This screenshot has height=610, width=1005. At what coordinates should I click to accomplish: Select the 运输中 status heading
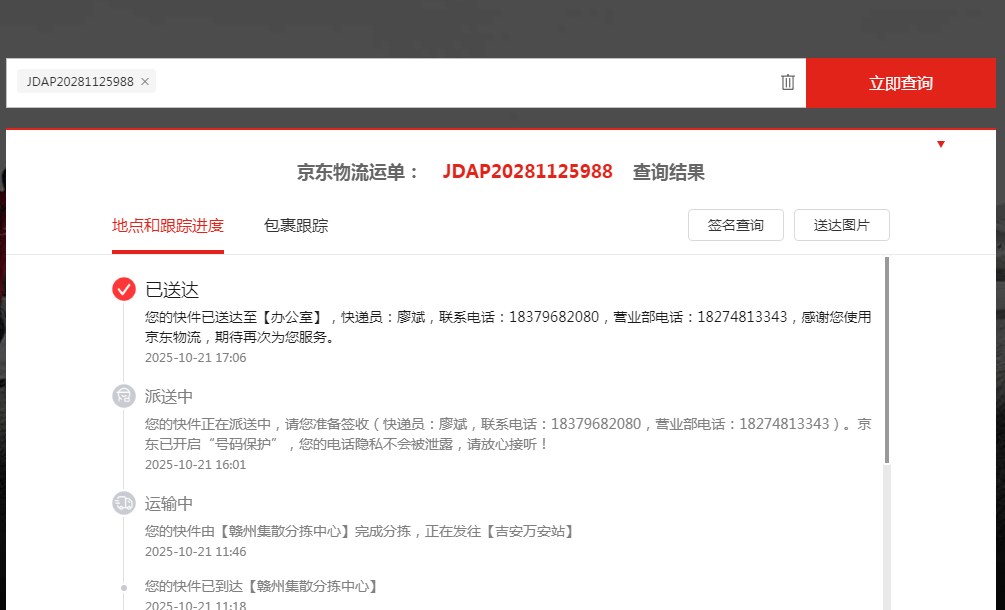click(x=169, y=504)
